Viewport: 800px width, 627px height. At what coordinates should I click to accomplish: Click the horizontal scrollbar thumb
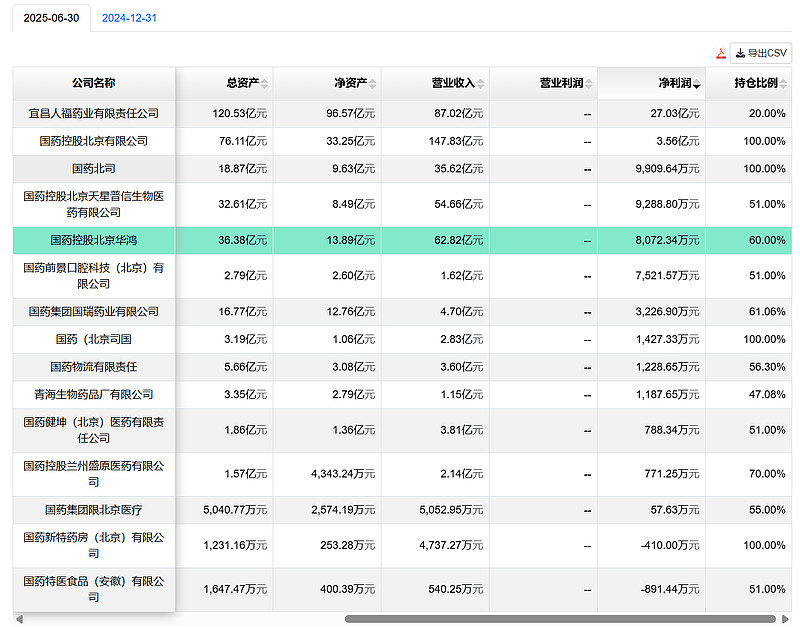pos(560,619)
